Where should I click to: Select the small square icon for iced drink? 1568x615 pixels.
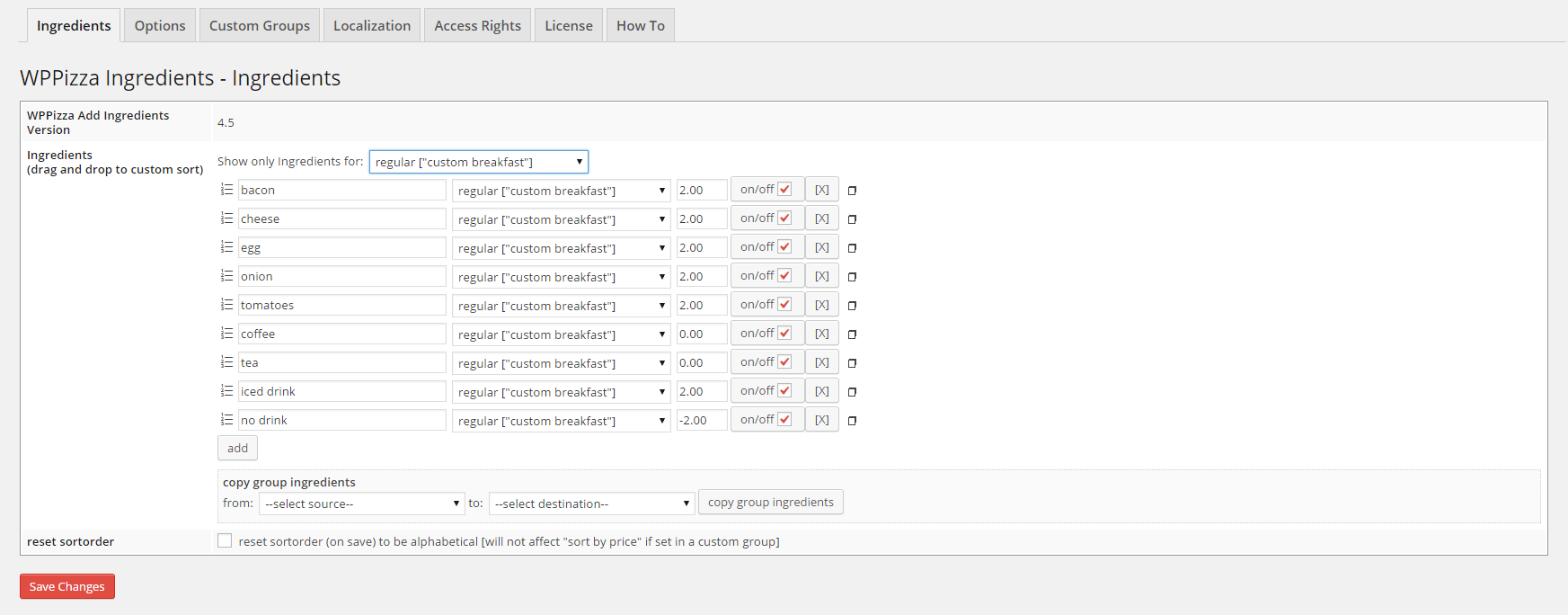point(852,392)
